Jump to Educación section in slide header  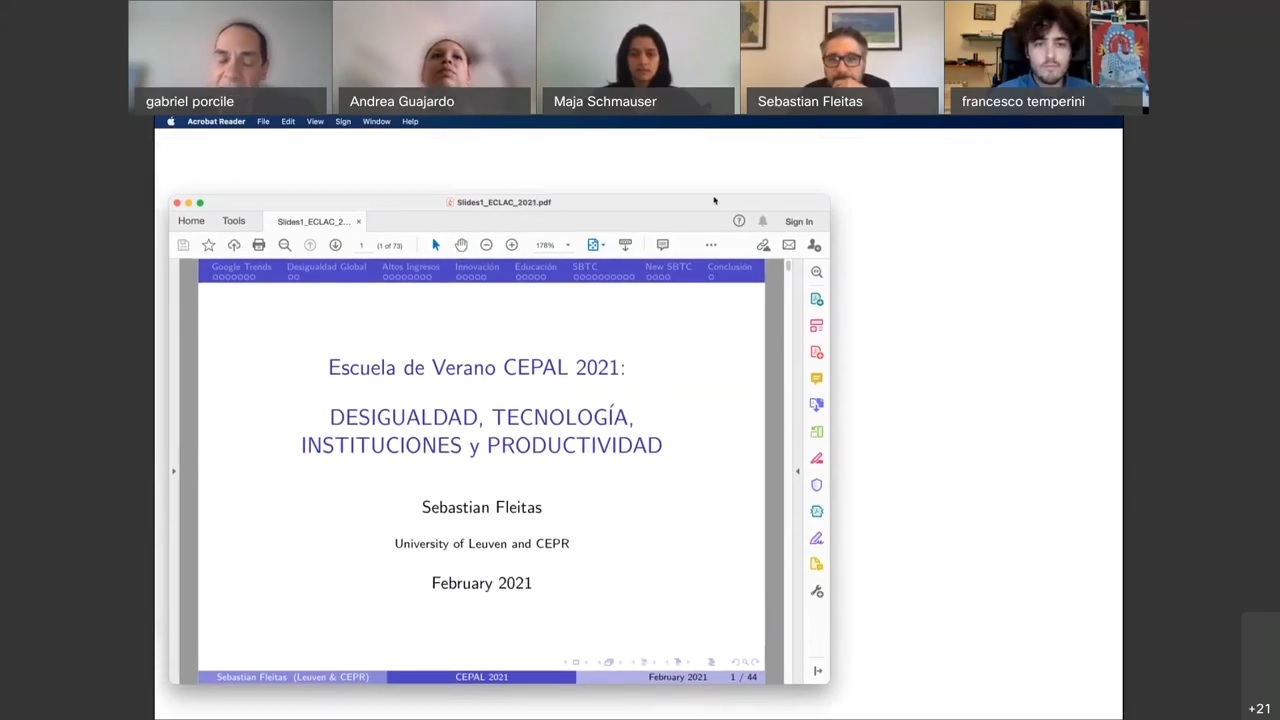535,267
